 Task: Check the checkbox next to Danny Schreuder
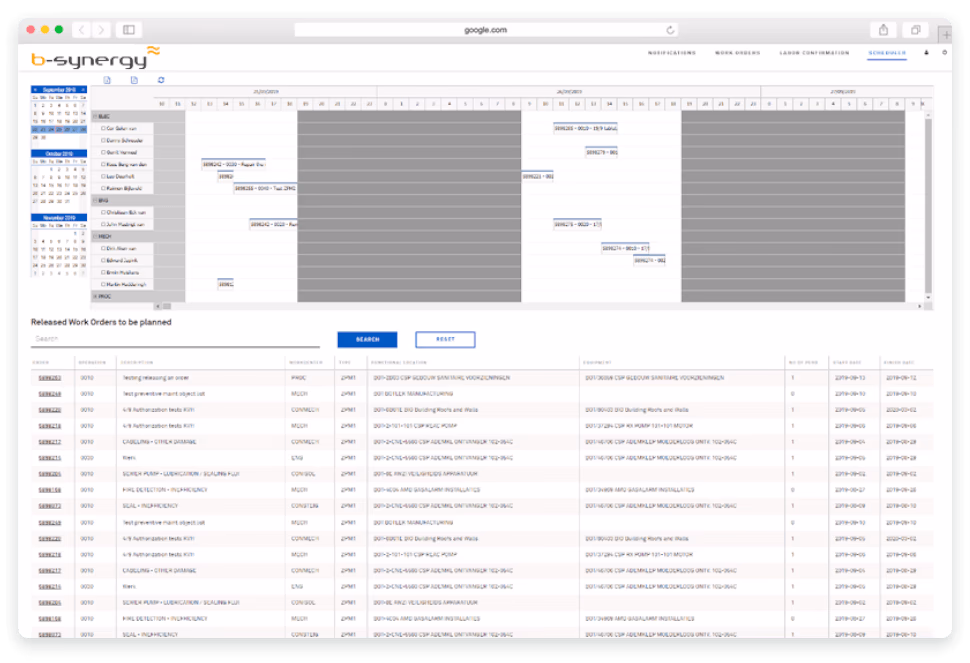click(102, 141)
